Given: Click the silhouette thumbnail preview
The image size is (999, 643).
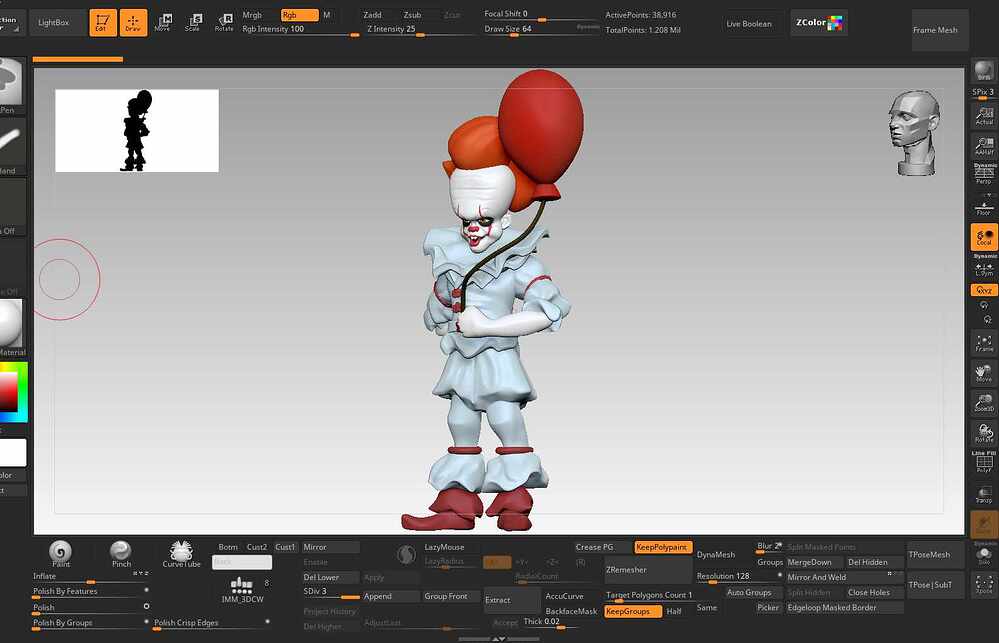Looking at the screenshot, I should tap(137, 131).
